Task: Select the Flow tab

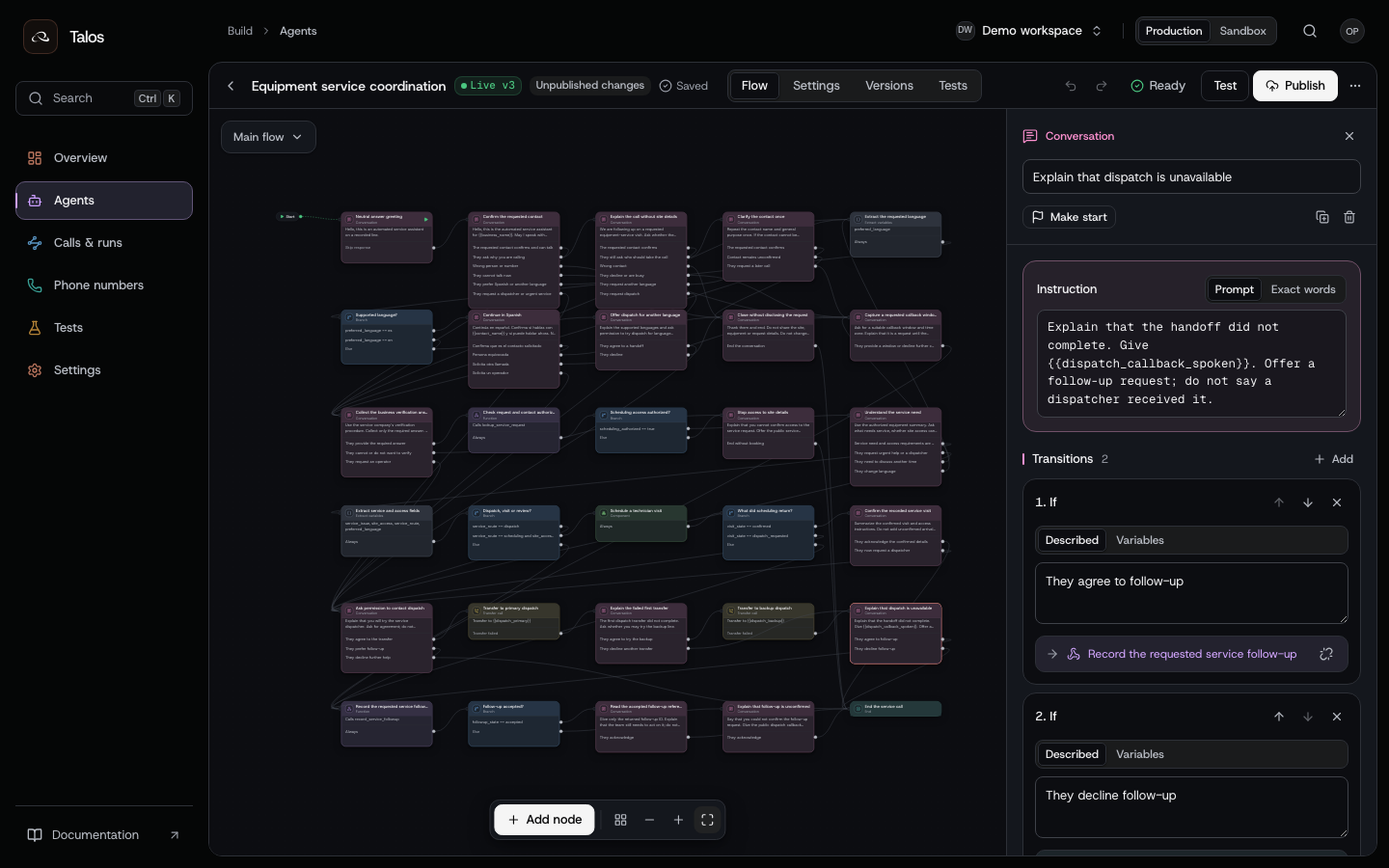Action: pyautogui.click(x=754, y=86)
